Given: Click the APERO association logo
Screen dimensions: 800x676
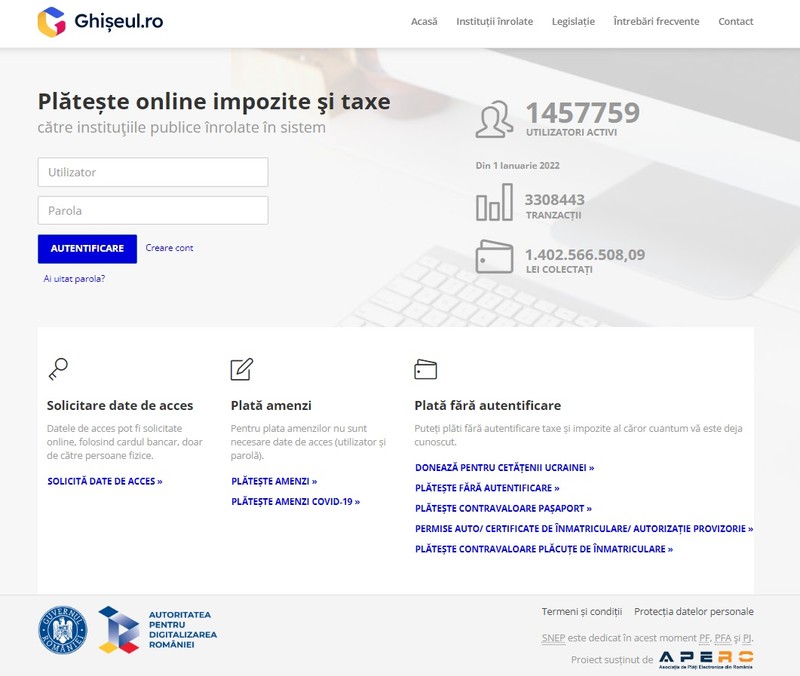Looking at the screenshot, I should coord(706,659).
